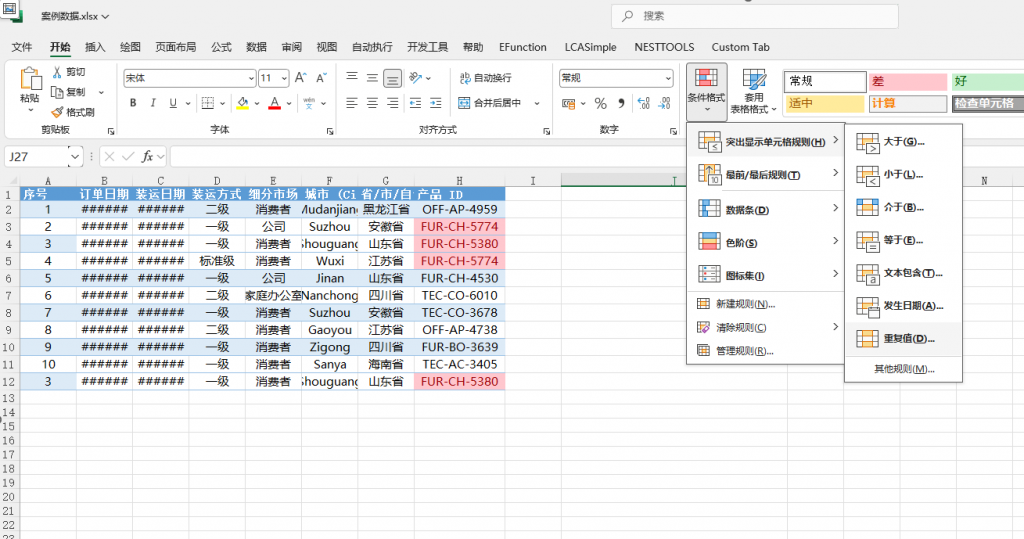Open 清除规则 clear rules submenu
The image size is (1024, 539).
(766, 327)
